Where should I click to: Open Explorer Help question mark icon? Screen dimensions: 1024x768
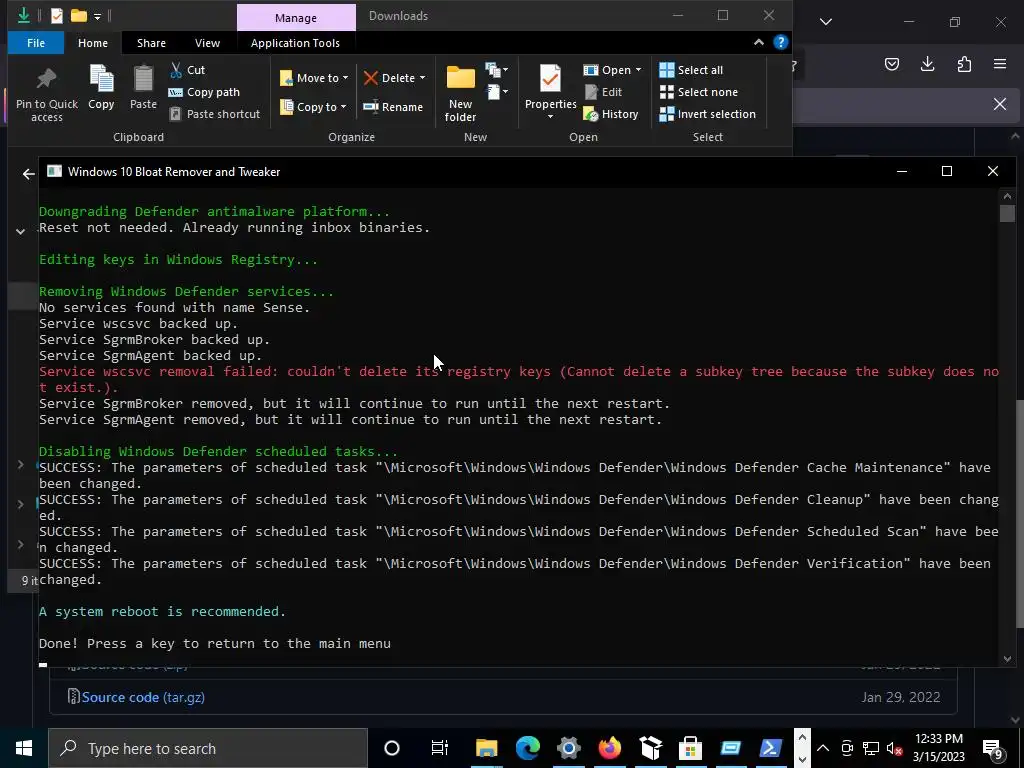click(780, 42)
